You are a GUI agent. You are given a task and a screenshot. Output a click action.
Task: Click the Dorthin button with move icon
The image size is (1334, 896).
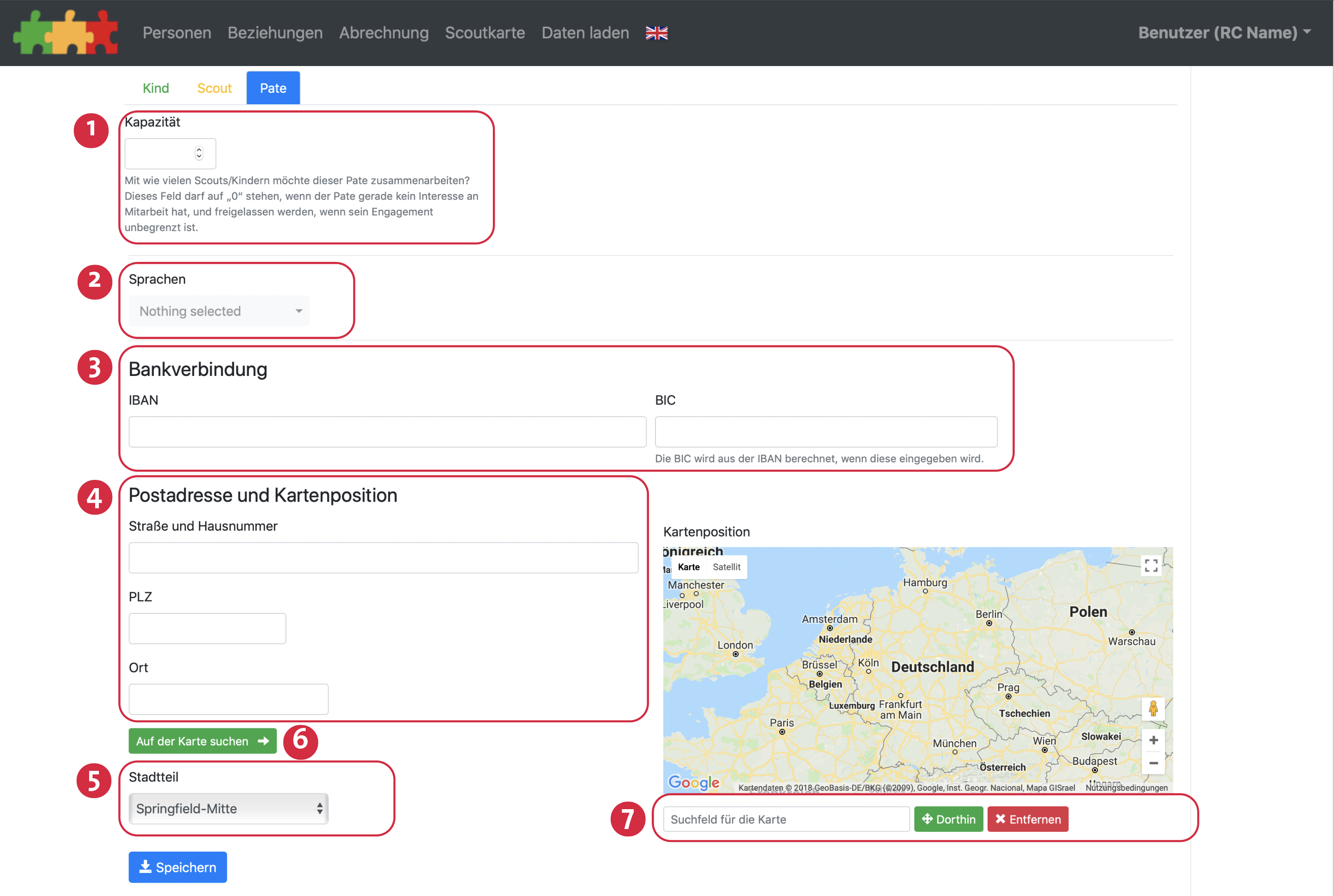(948, 819)
